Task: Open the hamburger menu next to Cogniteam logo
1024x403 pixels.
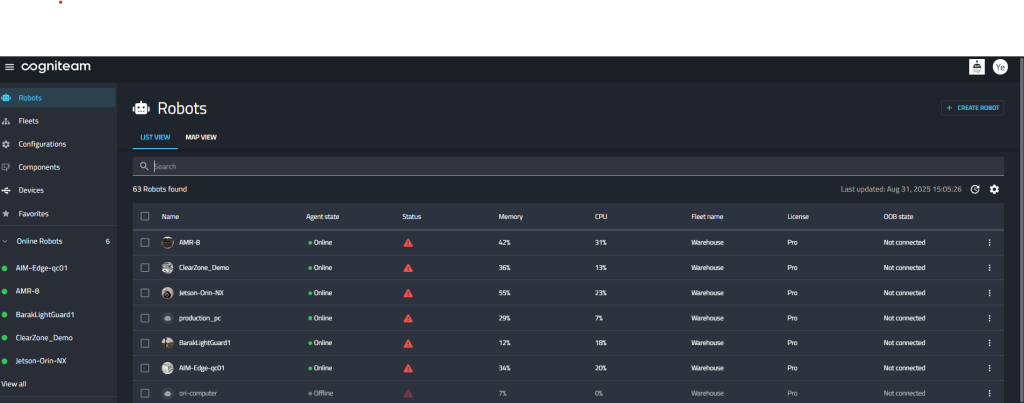Action: tap(9, 67)
